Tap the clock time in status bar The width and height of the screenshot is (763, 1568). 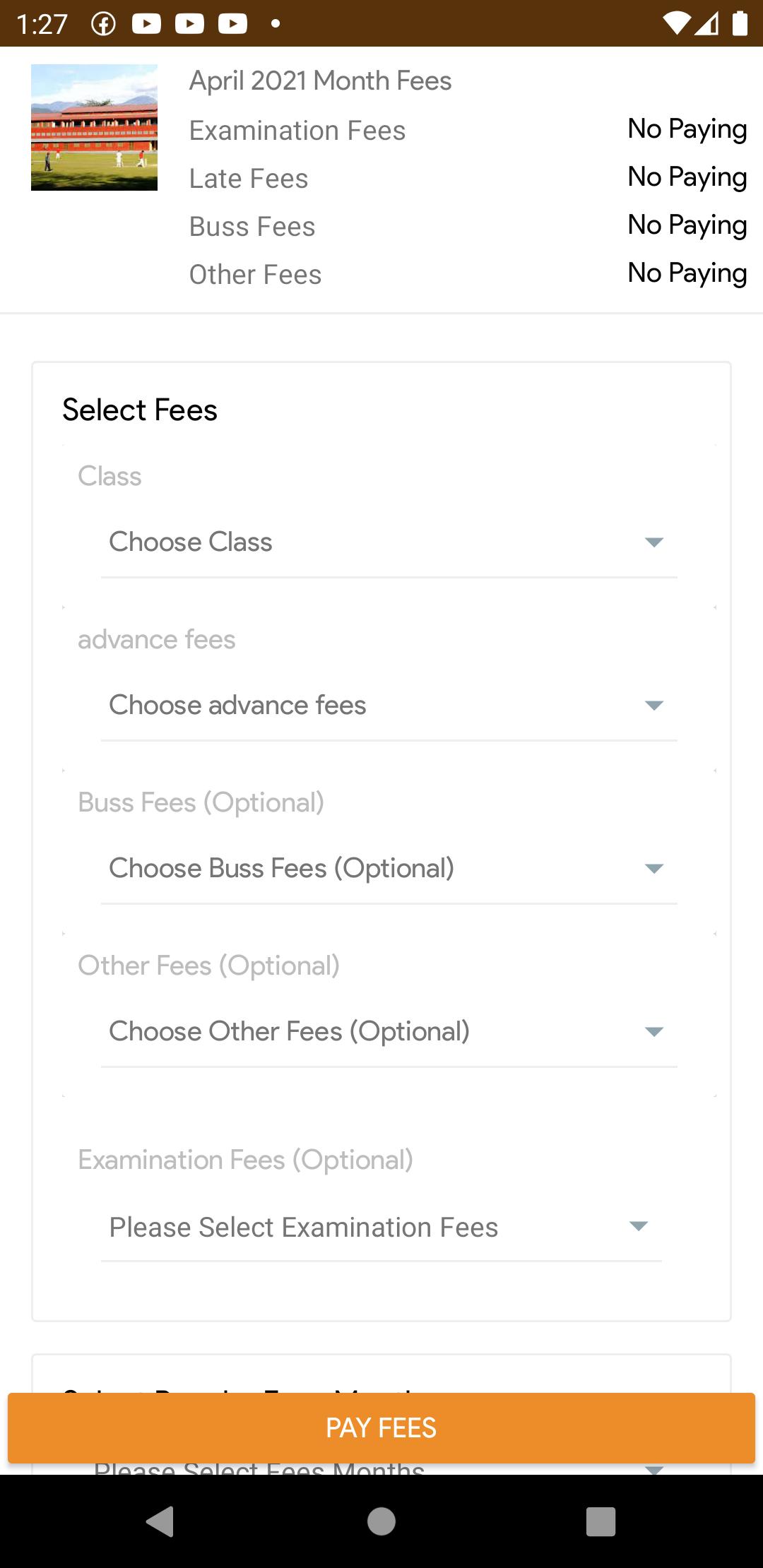click(x=42, y=25)
